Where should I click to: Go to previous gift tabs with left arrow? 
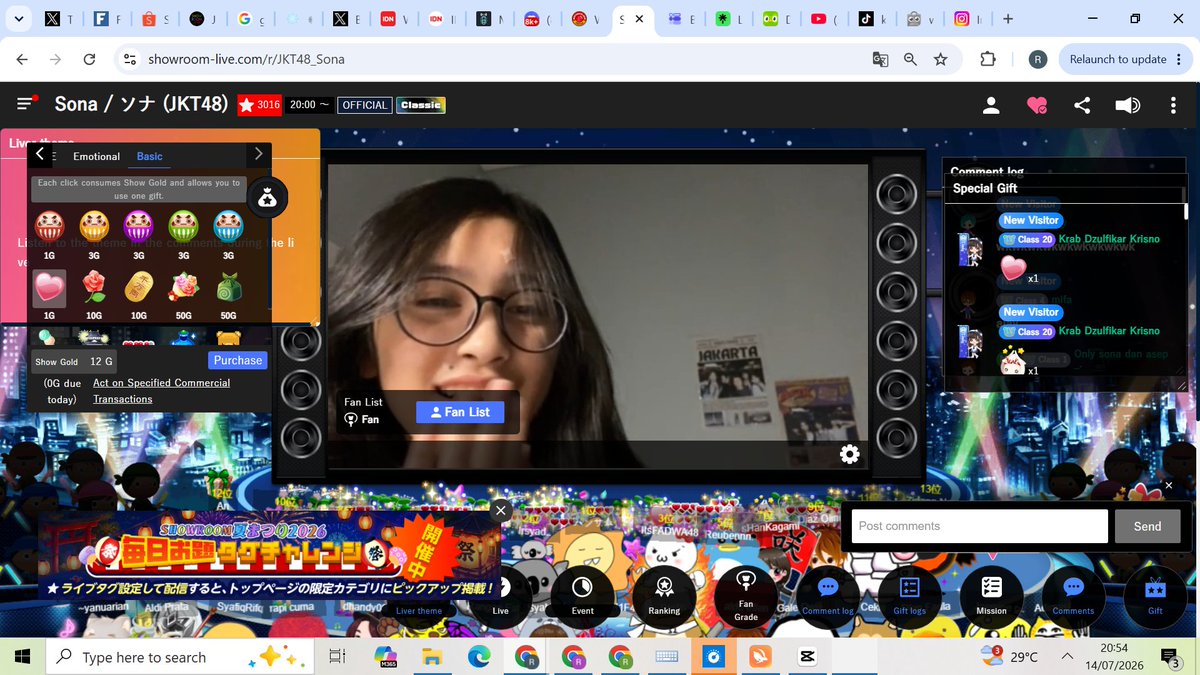click(40, 154)
